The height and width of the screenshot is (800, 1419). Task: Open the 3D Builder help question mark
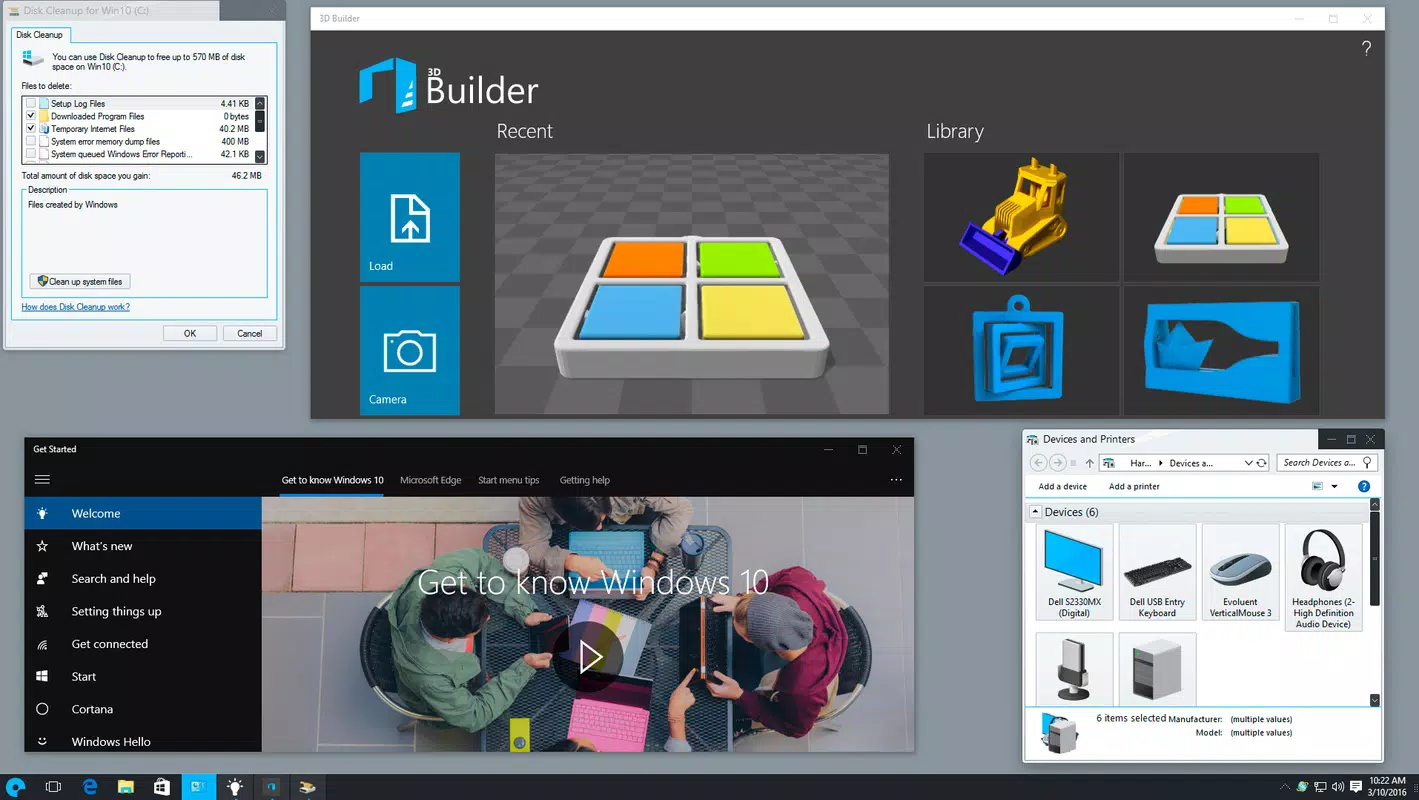1366,48
